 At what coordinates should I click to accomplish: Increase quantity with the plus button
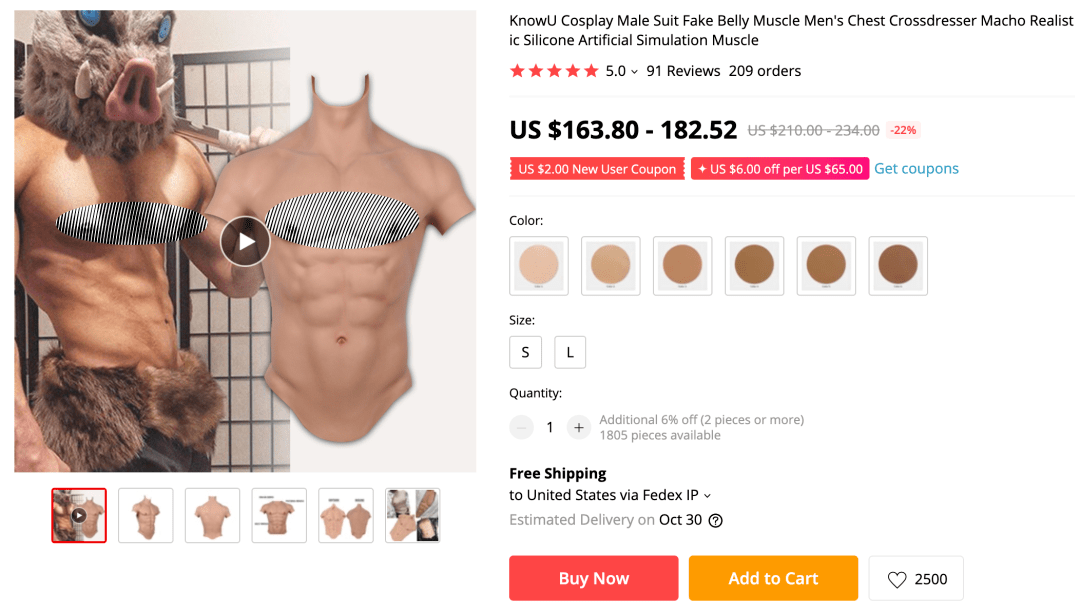point(579,428)
